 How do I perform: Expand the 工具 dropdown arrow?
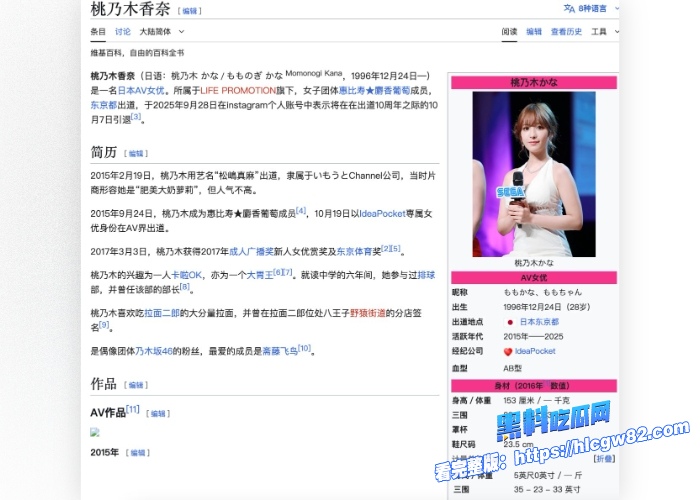(x=617, y=32)
